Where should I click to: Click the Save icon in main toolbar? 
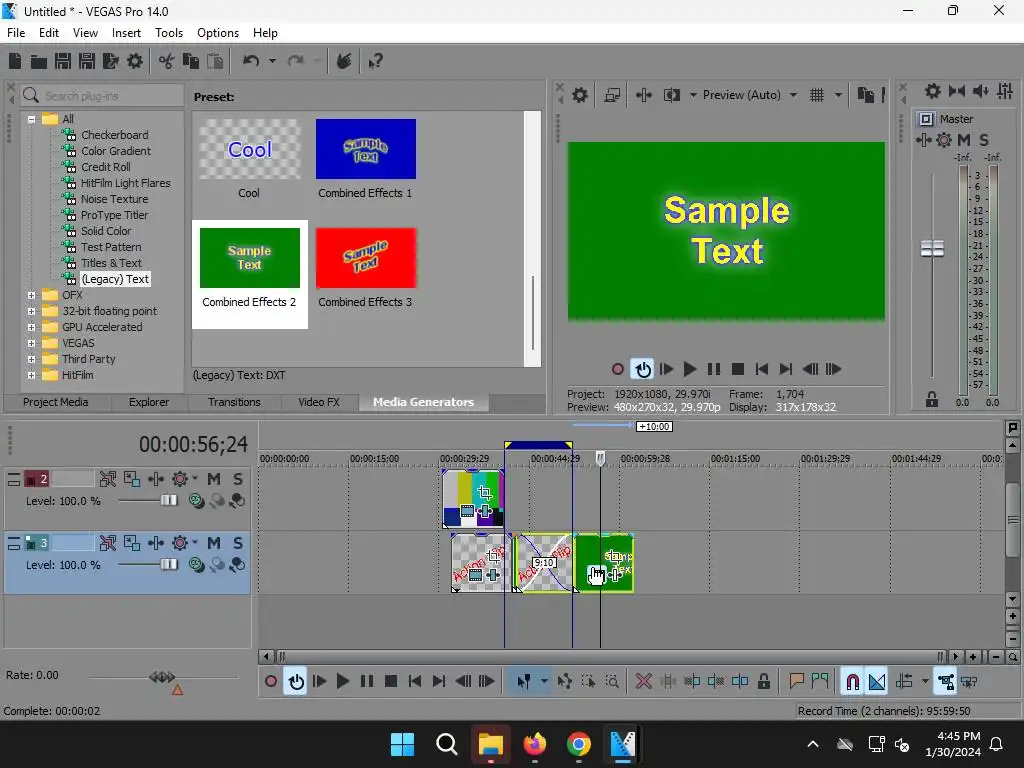click(x=63, y=61)
